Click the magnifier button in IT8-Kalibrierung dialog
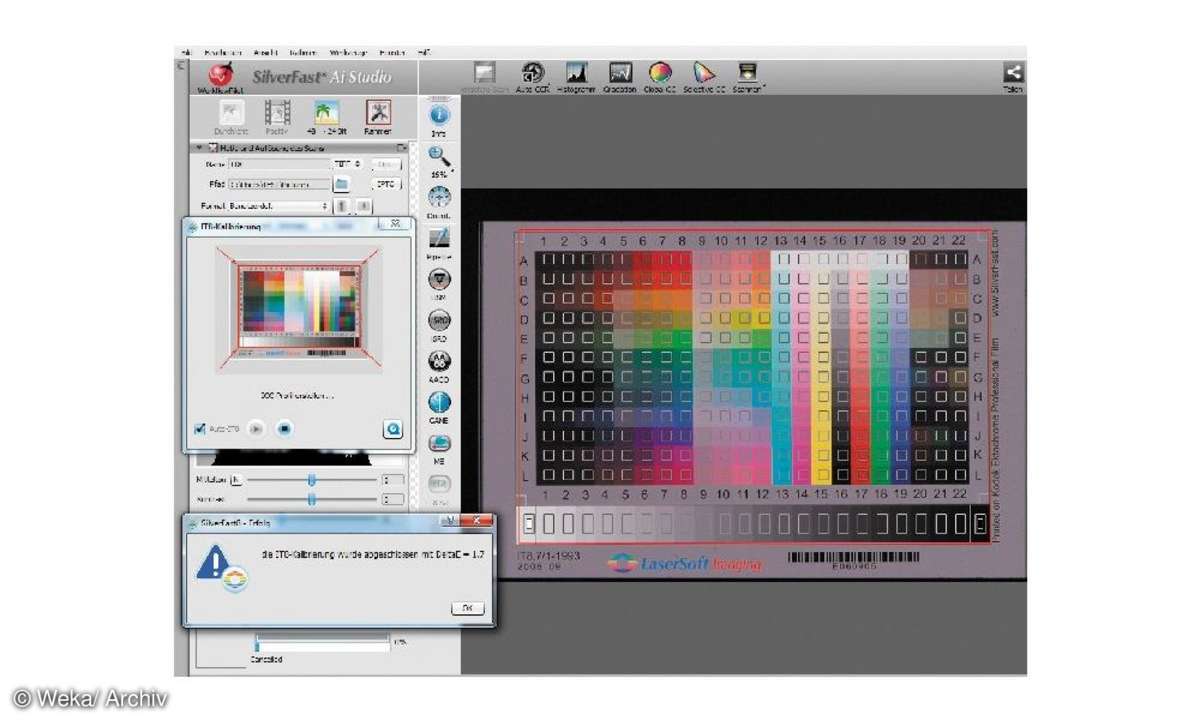Screen dimensions: 1200x720 tap(393, 429)
